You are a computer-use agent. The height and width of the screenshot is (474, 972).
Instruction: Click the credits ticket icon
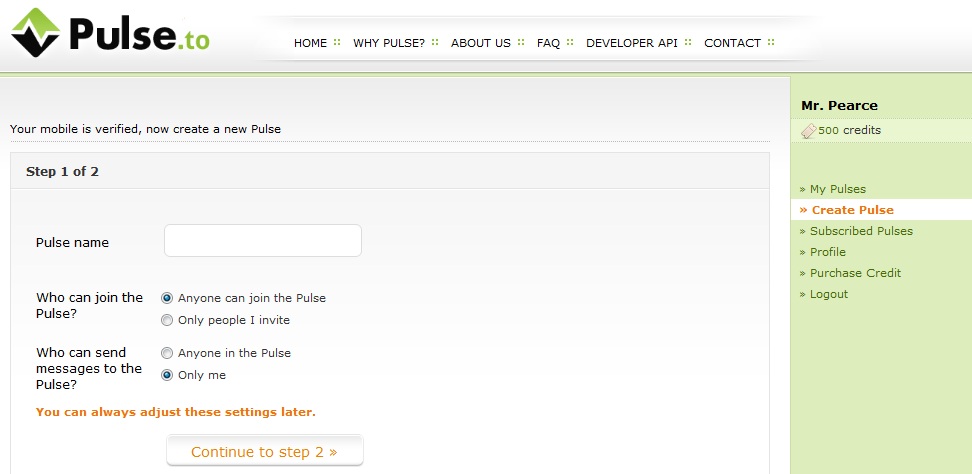pyautogui.click(x=809, y=131)
